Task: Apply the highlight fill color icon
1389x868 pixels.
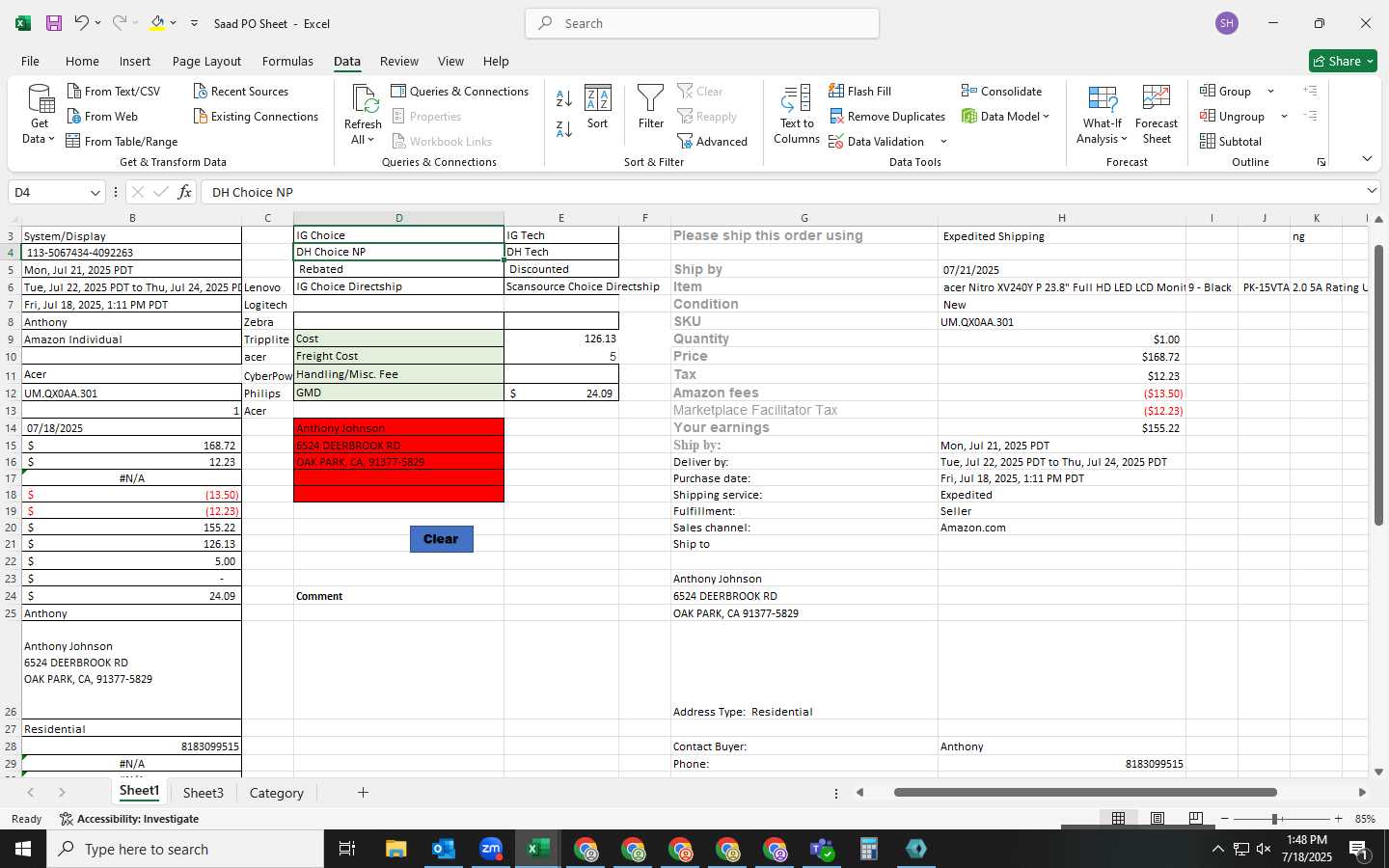Action: tap(157, 23)
